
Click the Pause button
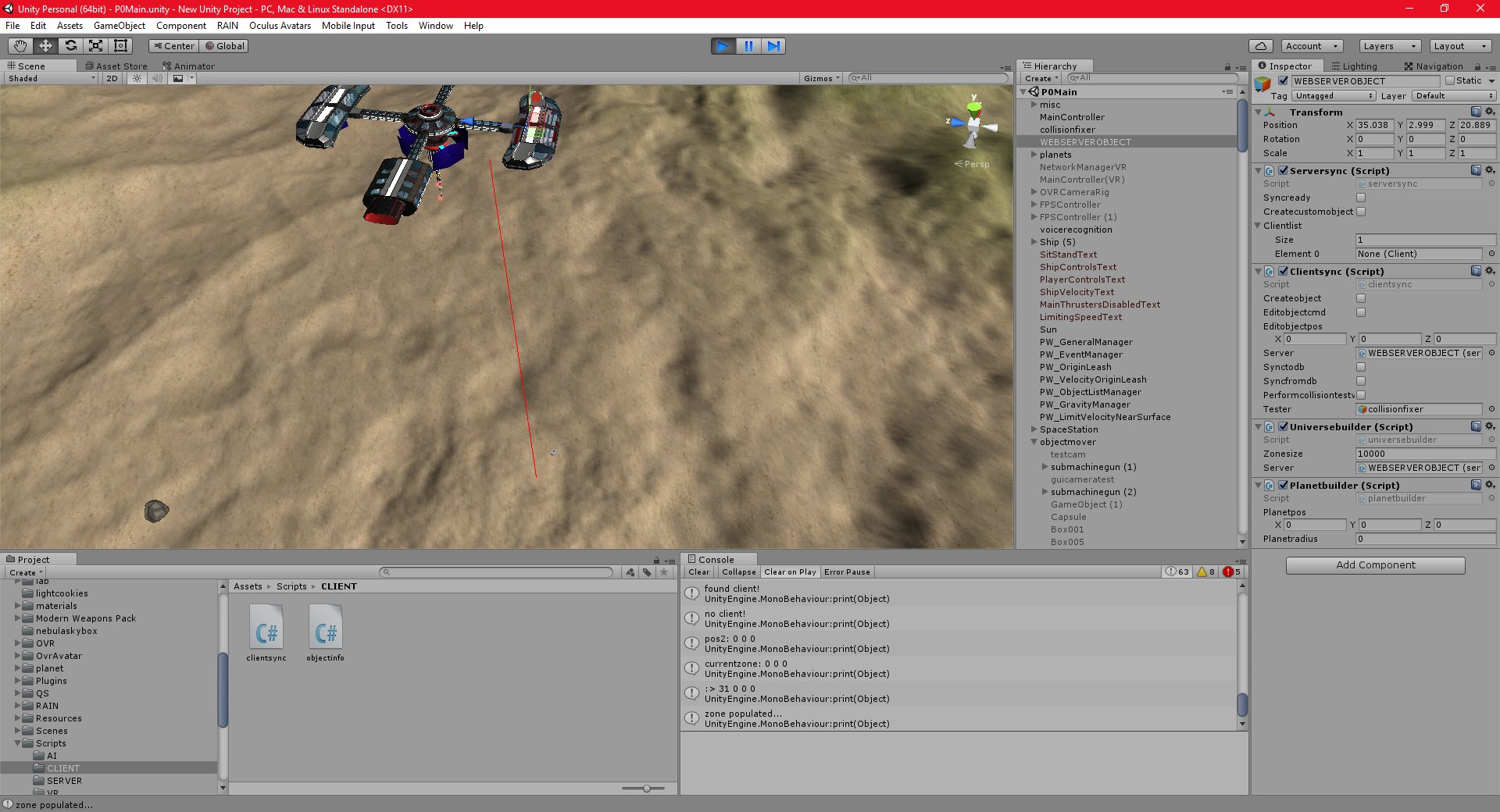tap(748, 46)
